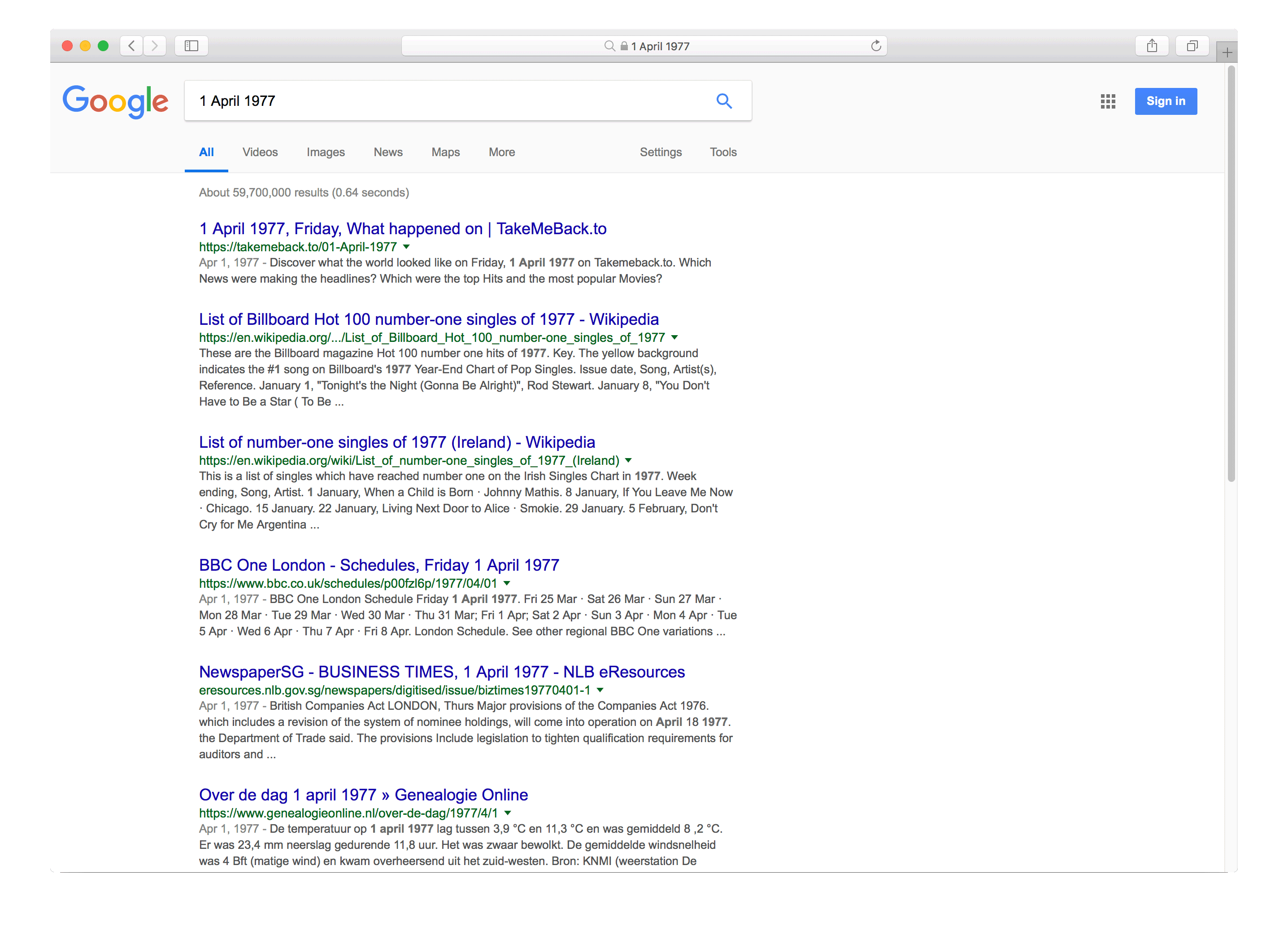The image size is (1288, 944).
Task: Open the Safari share menu
Action: 1152,46
